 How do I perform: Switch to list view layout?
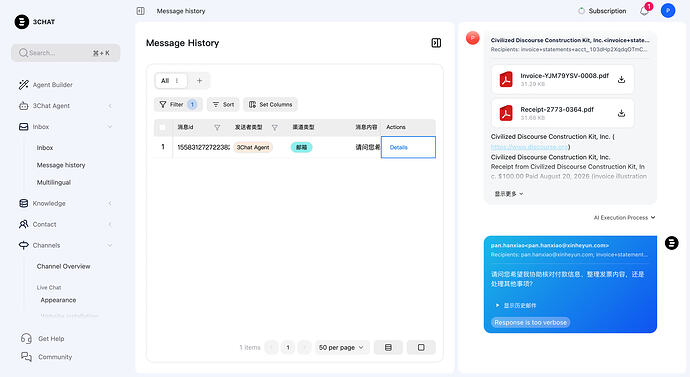[x=388, y=348]
